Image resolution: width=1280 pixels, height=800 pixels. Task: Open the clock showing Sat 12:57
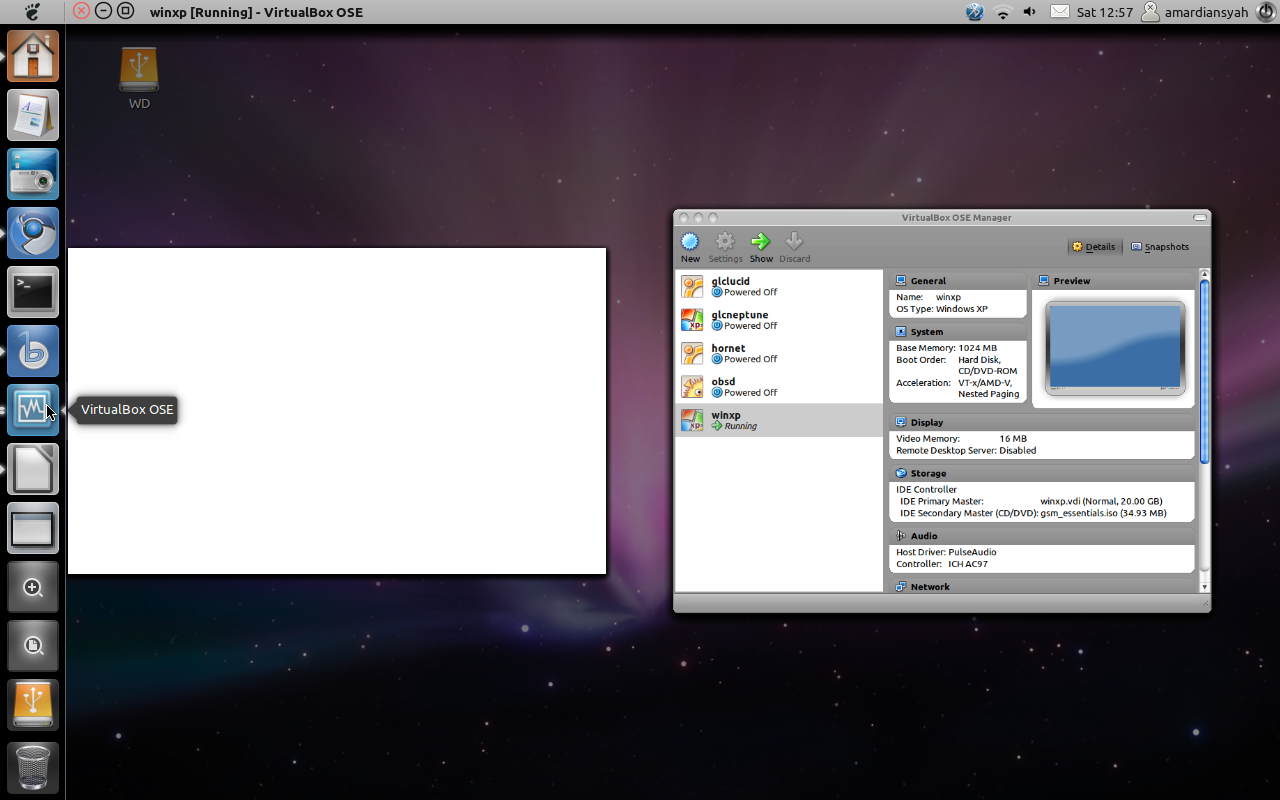click(x=1104, y=12)
